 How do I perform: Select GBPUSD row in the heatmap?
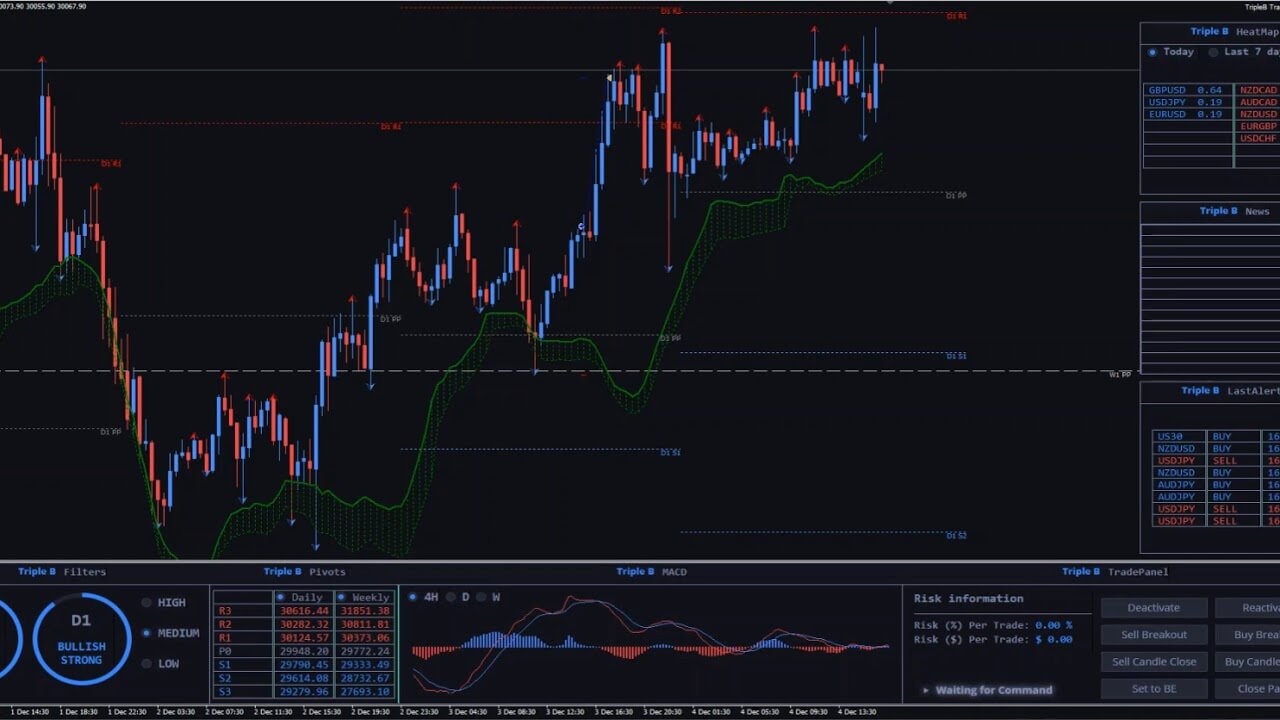[x=1187, y=90]
